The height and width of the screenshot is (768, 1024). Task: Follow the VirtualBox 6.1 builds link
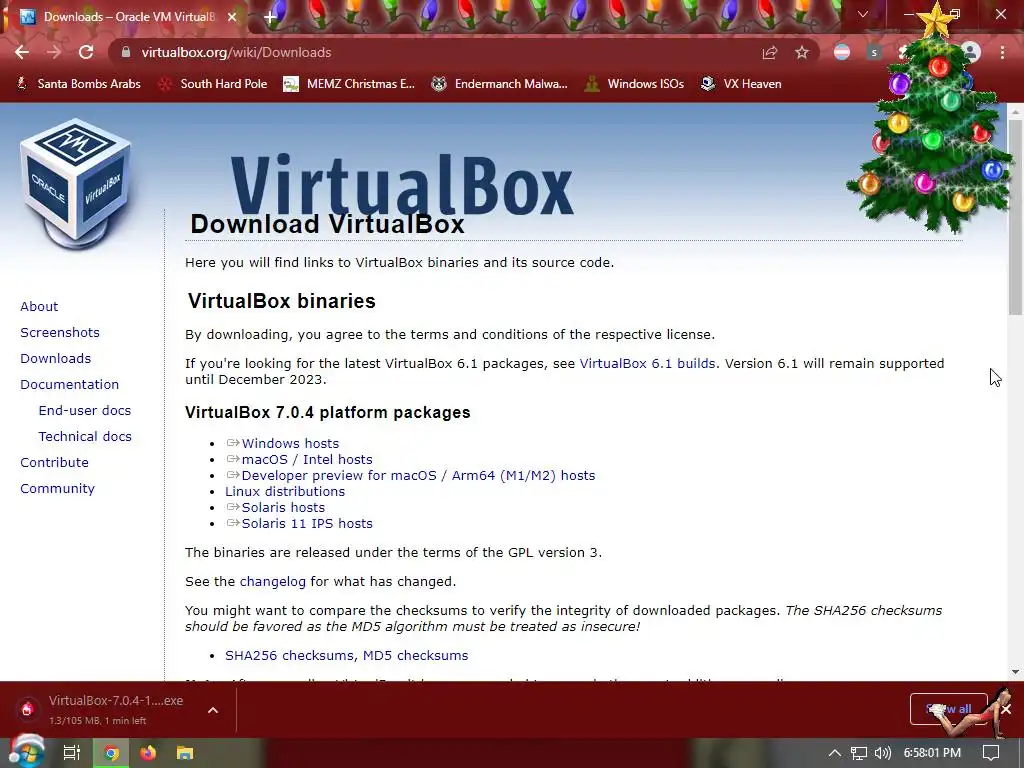pyautogui.click(x=647, y=363)
